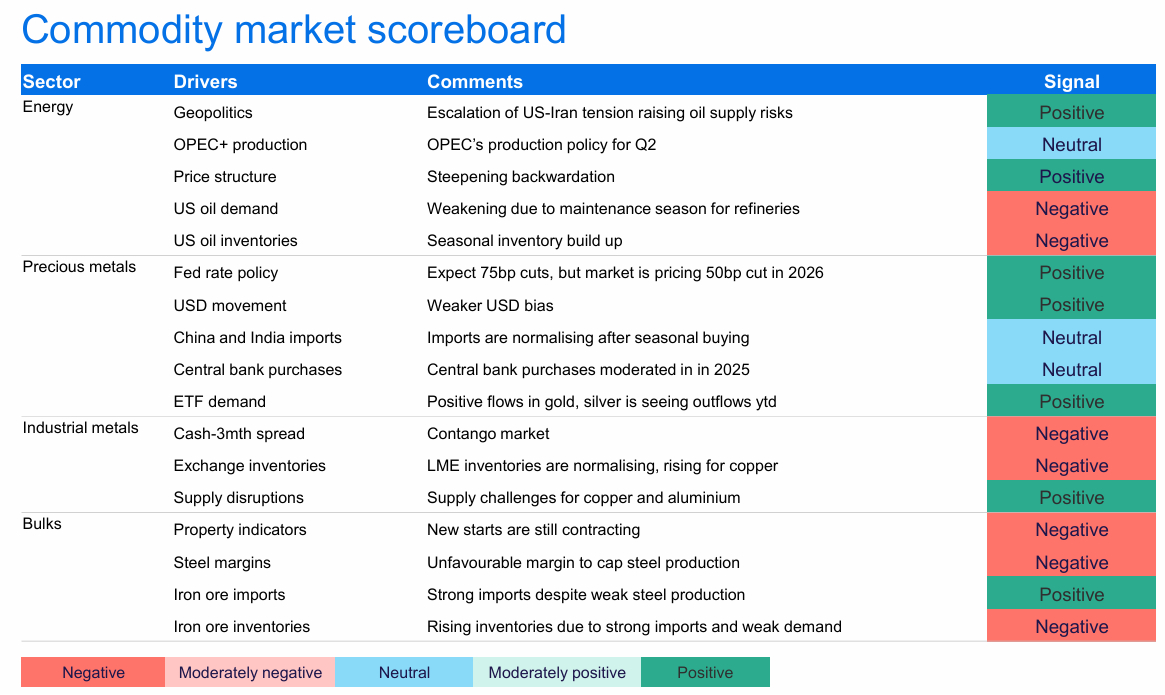Click the Fed rate policy driver
The width and height of the screenshot is (1165, 695).
pos(226,273)
